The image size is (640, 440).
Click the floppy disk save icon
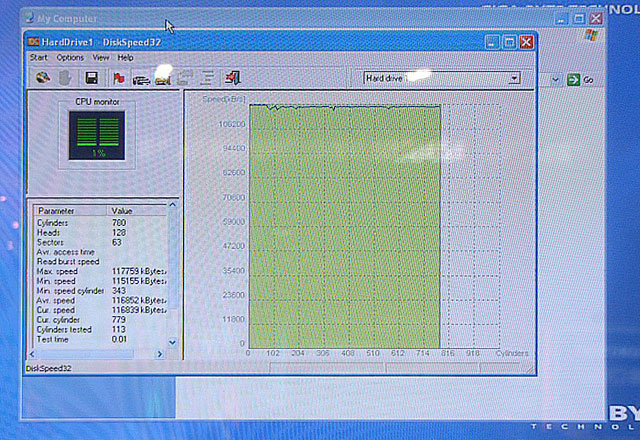[x=91, y=78]
